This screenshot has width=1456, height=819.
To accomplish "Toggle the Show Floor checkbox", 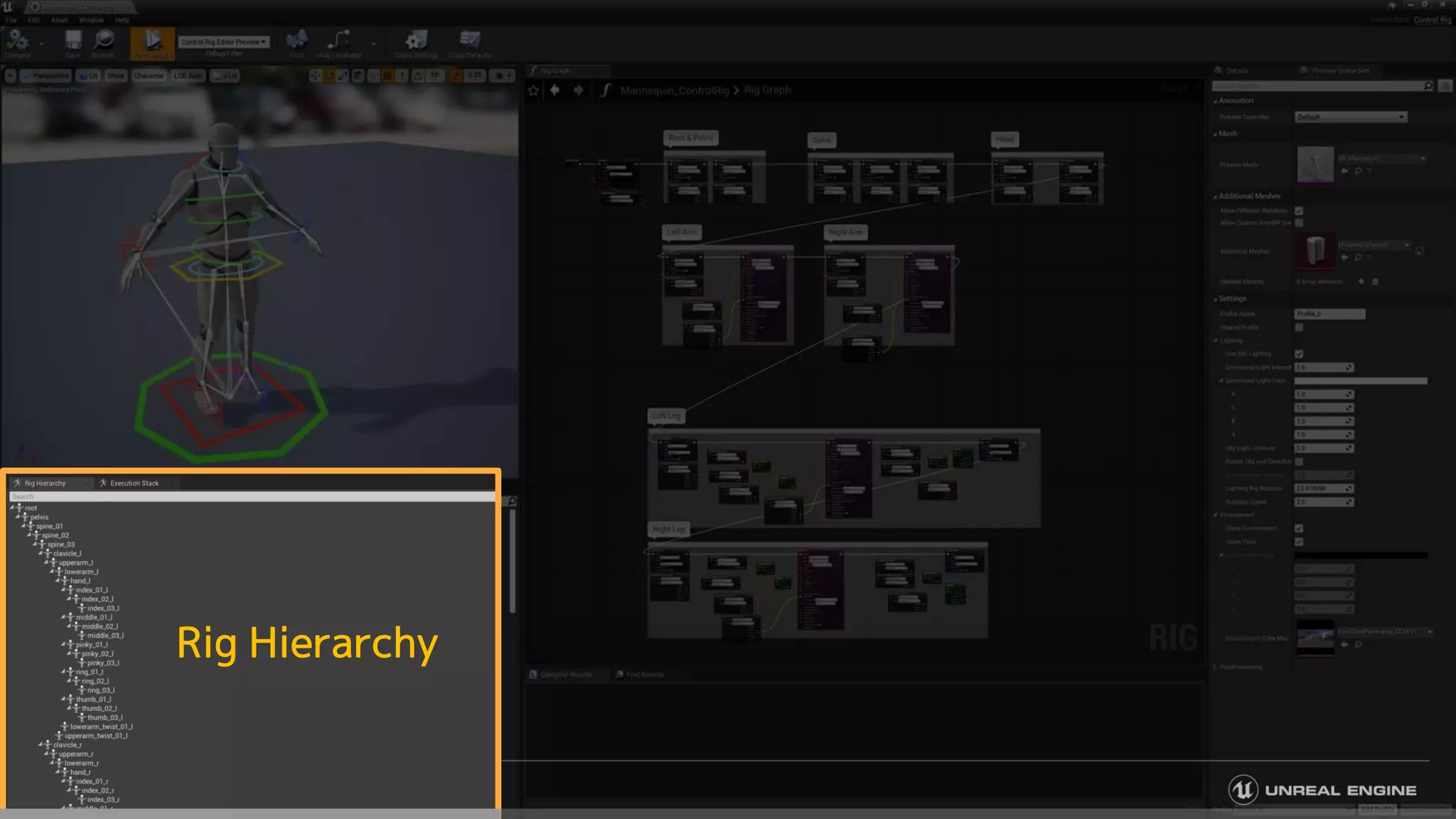I will pos(1299,542).
